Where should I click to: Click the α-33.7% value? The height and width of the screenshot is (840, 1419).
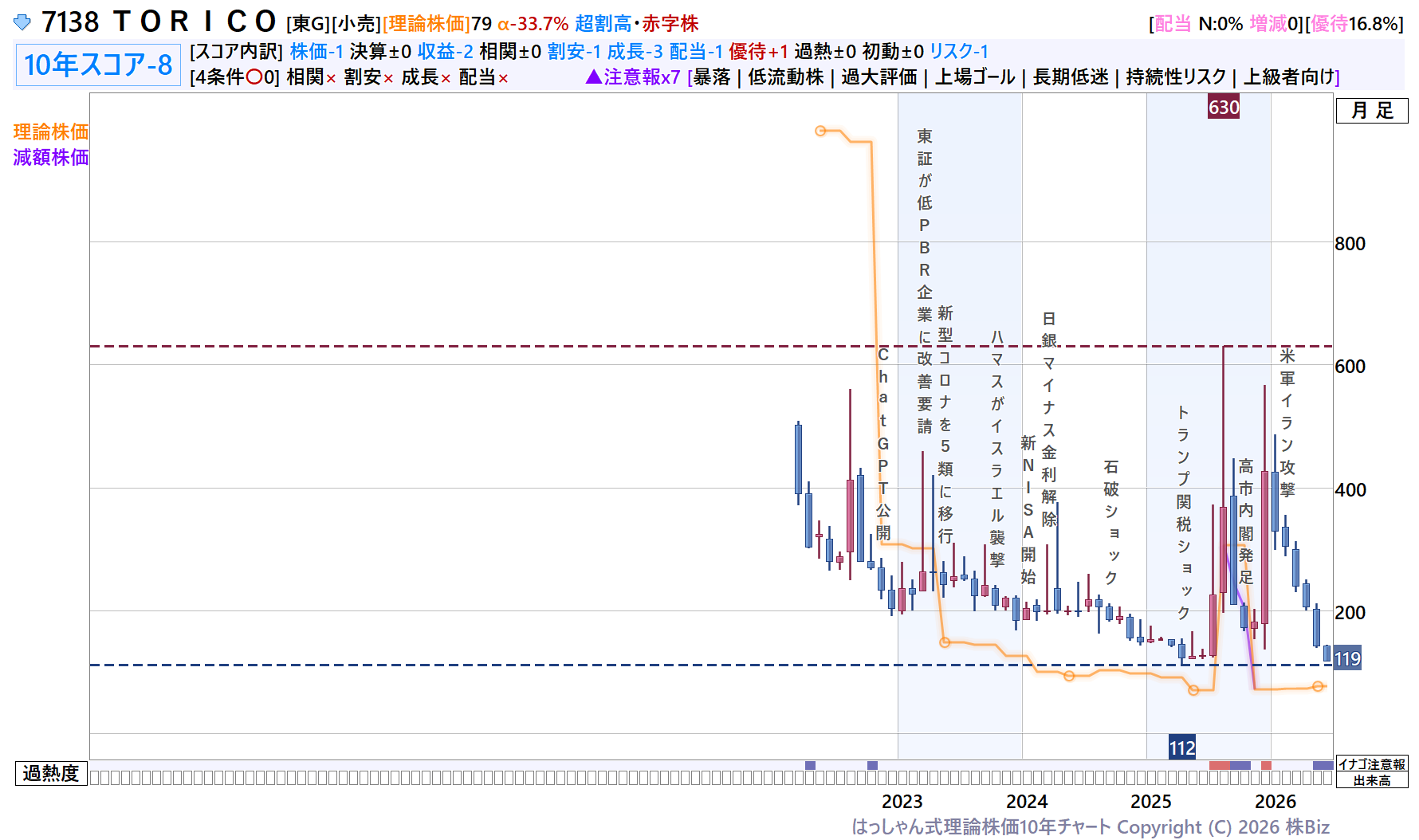[x=533, y=24]
